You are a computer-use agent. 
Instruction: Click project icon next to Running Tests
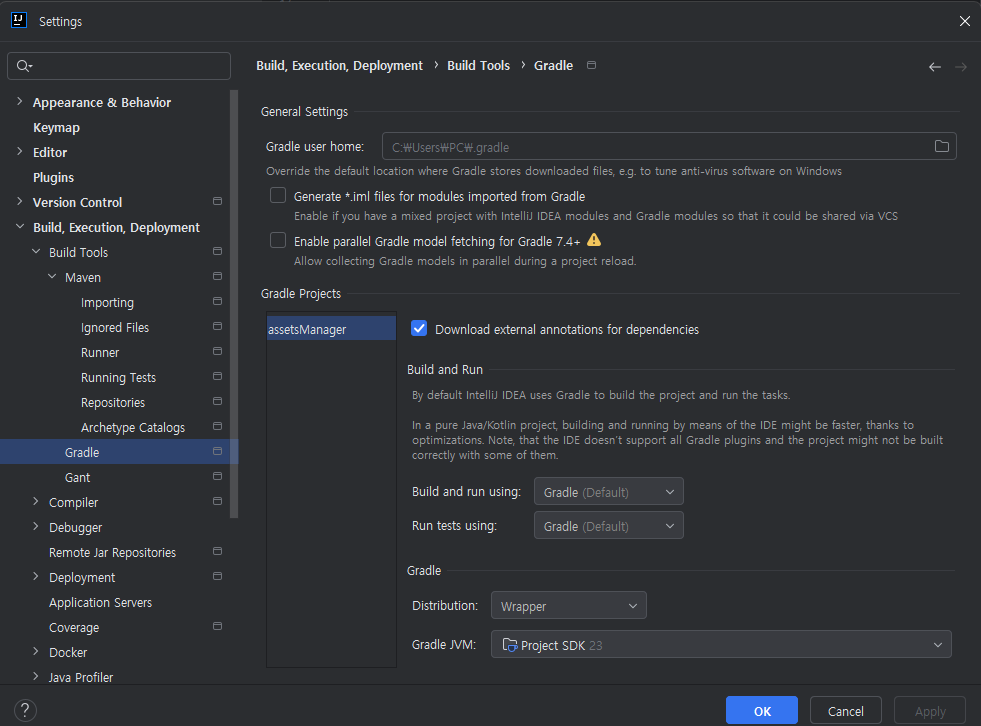click(217, 377)
